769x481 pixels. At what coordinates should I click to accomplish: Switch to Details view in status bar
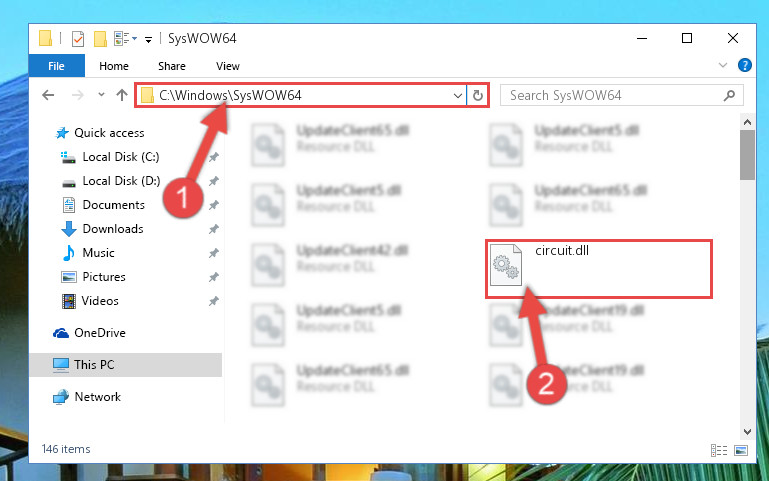(719, 450)
